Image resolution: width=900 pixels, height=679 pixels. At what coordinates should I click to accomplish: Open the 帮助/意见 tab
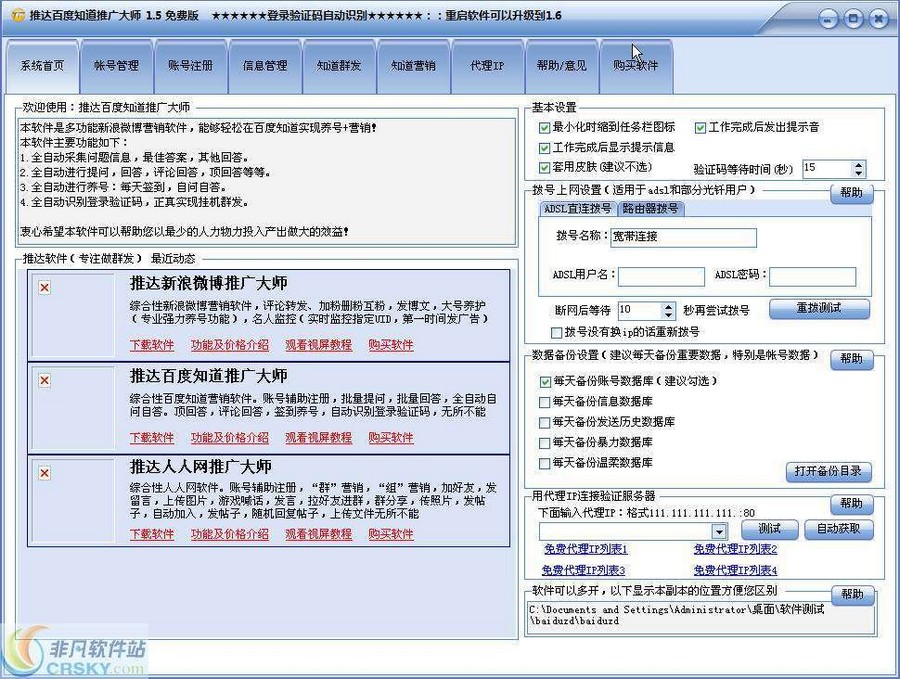[x=561, y=66]
